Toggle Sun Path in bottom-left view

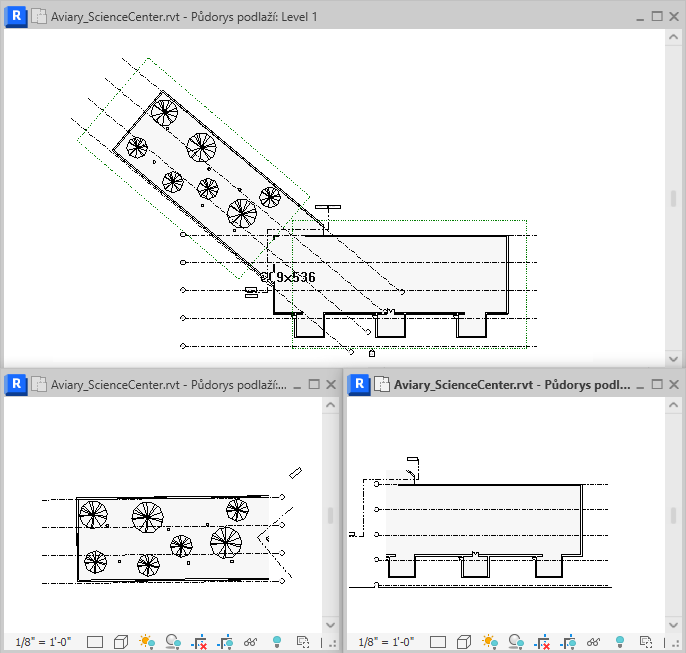point(147,642)
